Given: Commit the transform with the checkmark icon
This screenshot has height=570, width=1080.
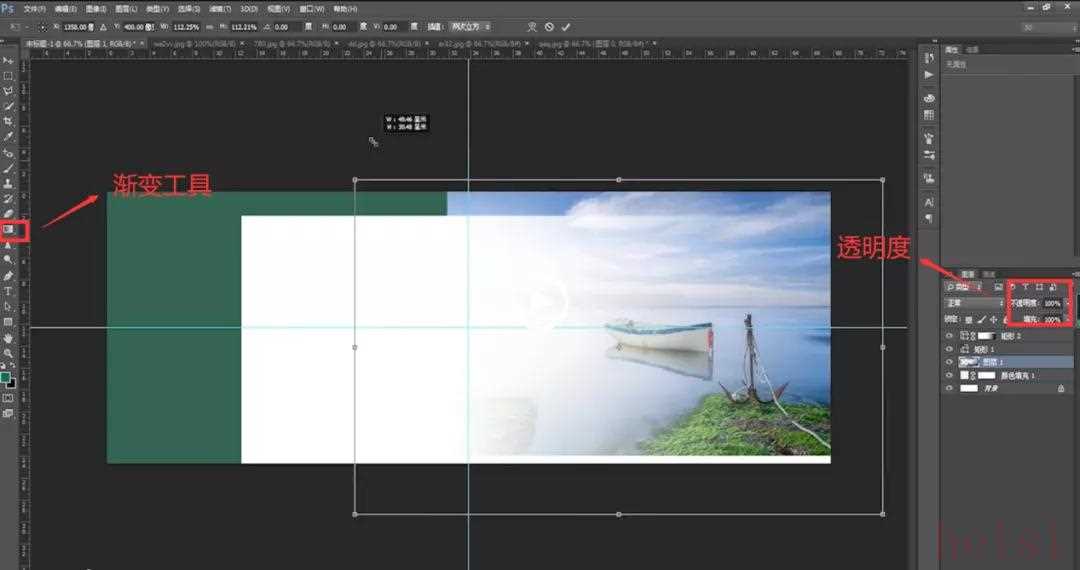Looking at the screenshot, I should pos(566,27).
